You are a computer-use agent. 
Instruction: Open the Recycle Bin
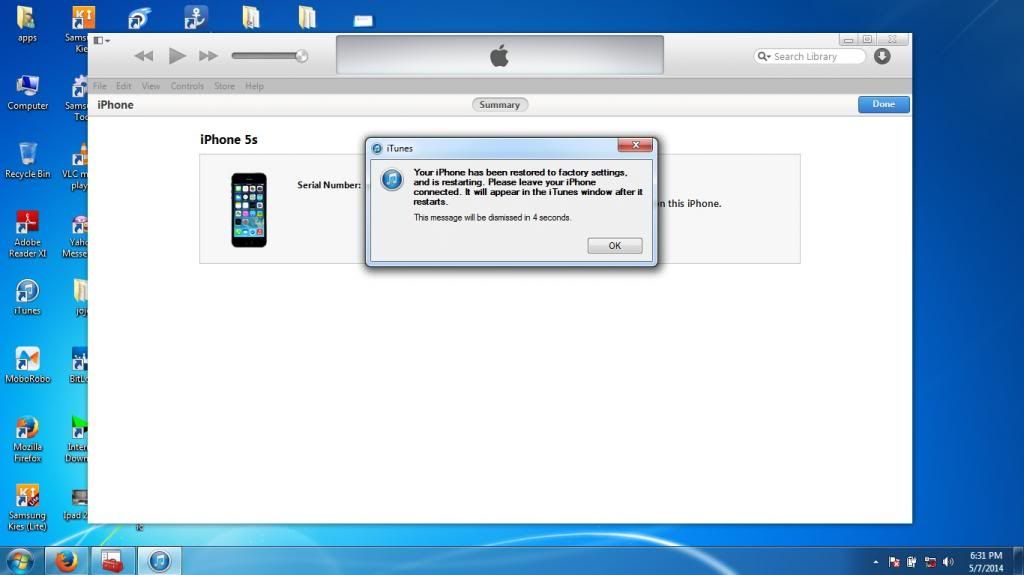coord(27,161)
